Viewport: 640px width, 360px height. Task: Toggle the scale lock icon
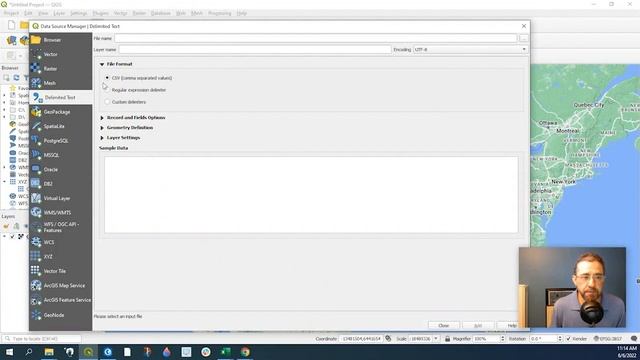click(447, 339)
